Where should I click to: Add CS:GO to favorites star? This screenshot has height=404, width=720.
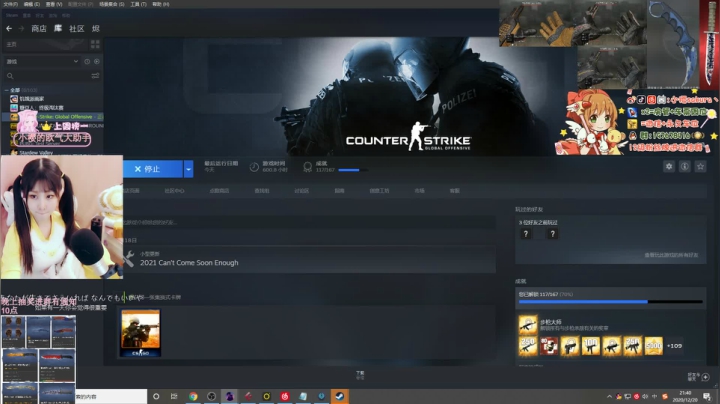(700, 167)
